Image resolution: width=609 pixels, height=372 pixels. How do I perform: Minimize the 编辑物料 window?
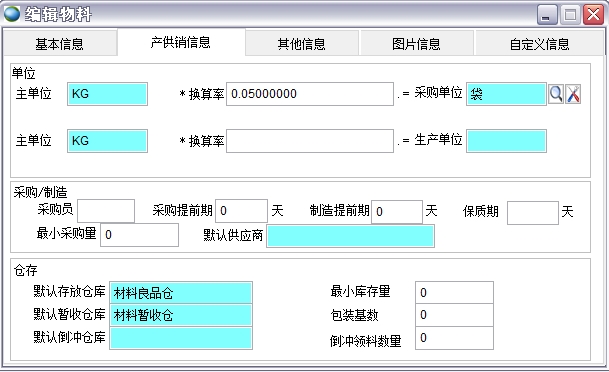coord(547,15)
